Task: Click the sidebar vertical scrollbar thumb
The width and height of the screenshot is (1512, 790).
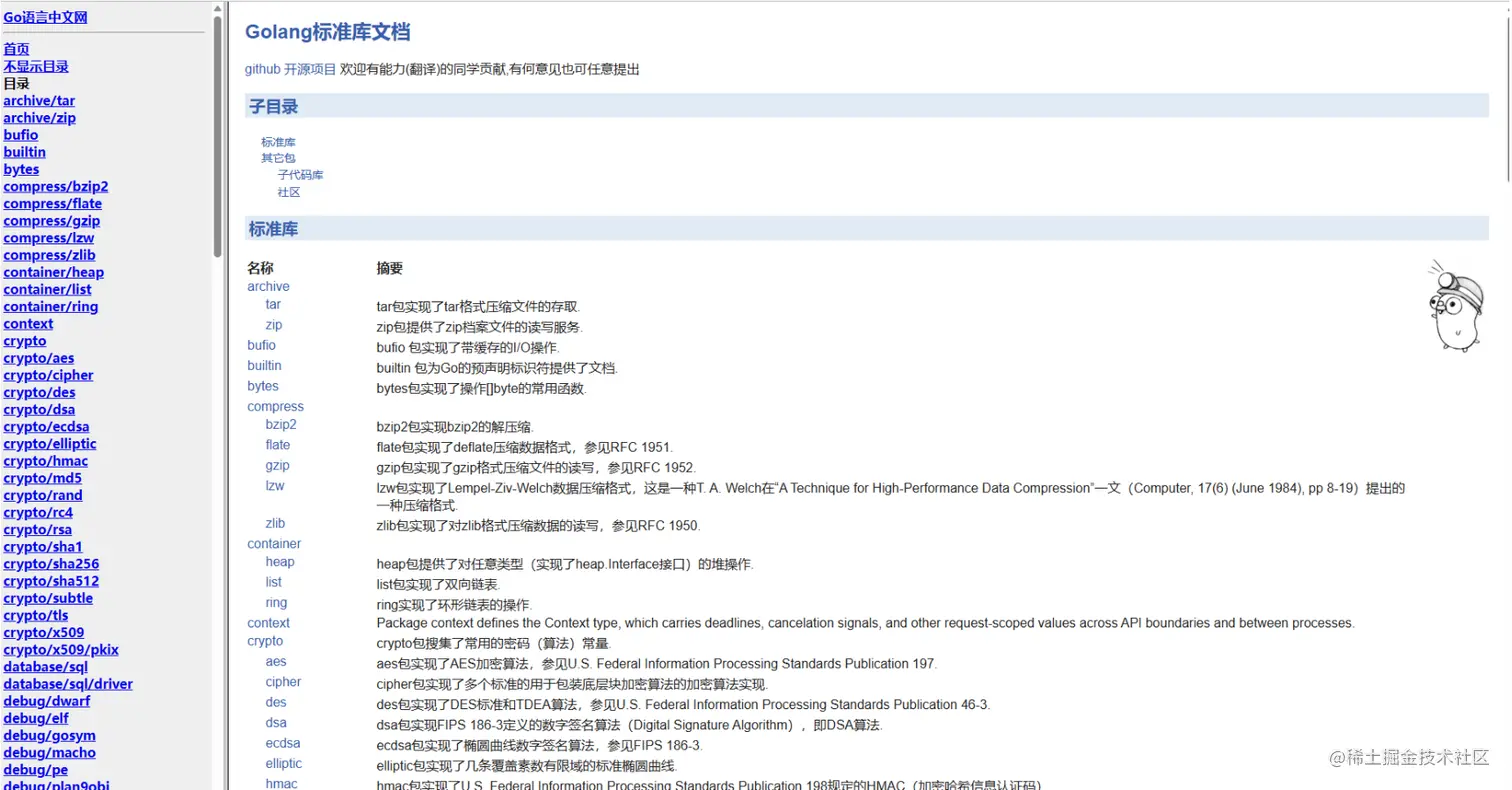Action: click(218, 138)
